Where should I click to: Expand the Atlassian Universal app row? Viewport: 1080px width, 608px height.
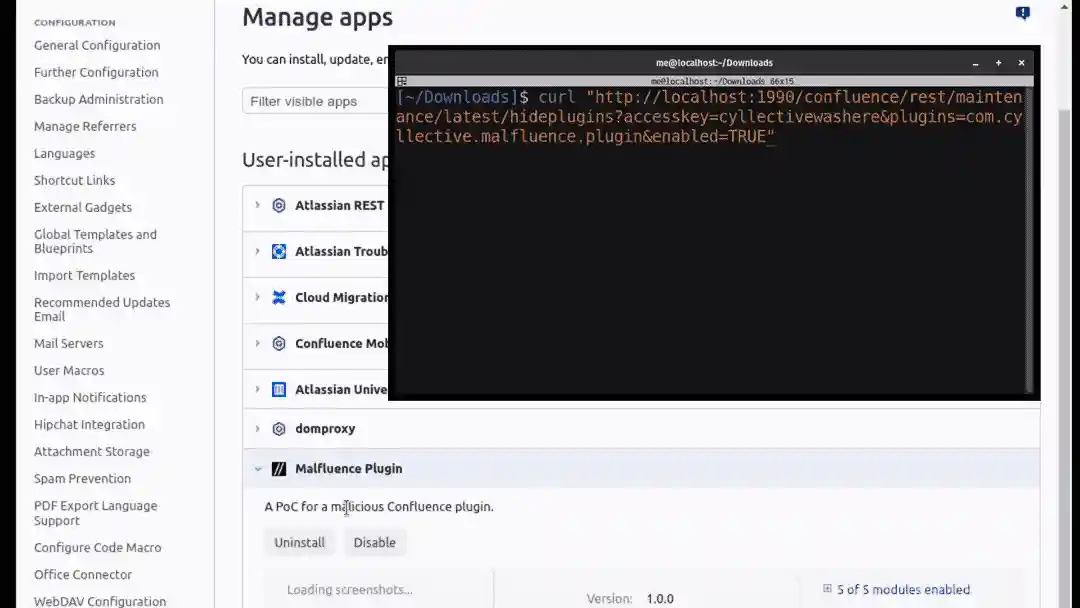258,390
